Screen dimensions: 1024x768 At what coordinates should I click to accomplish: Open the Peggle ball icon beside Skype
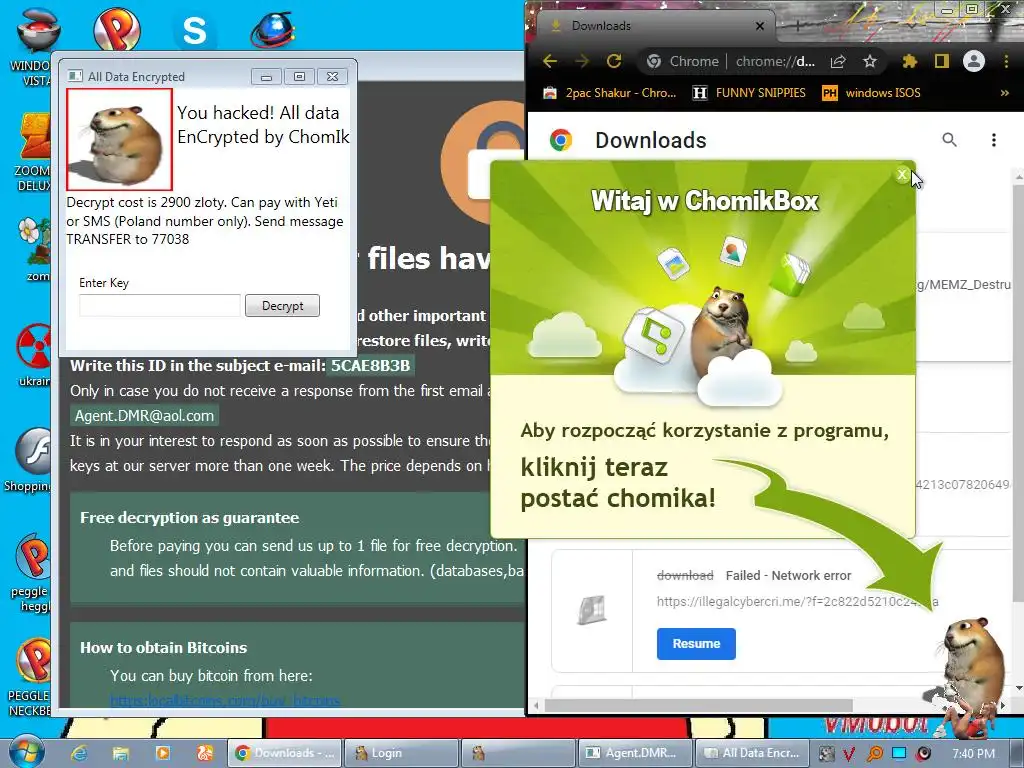coord(117,29)
